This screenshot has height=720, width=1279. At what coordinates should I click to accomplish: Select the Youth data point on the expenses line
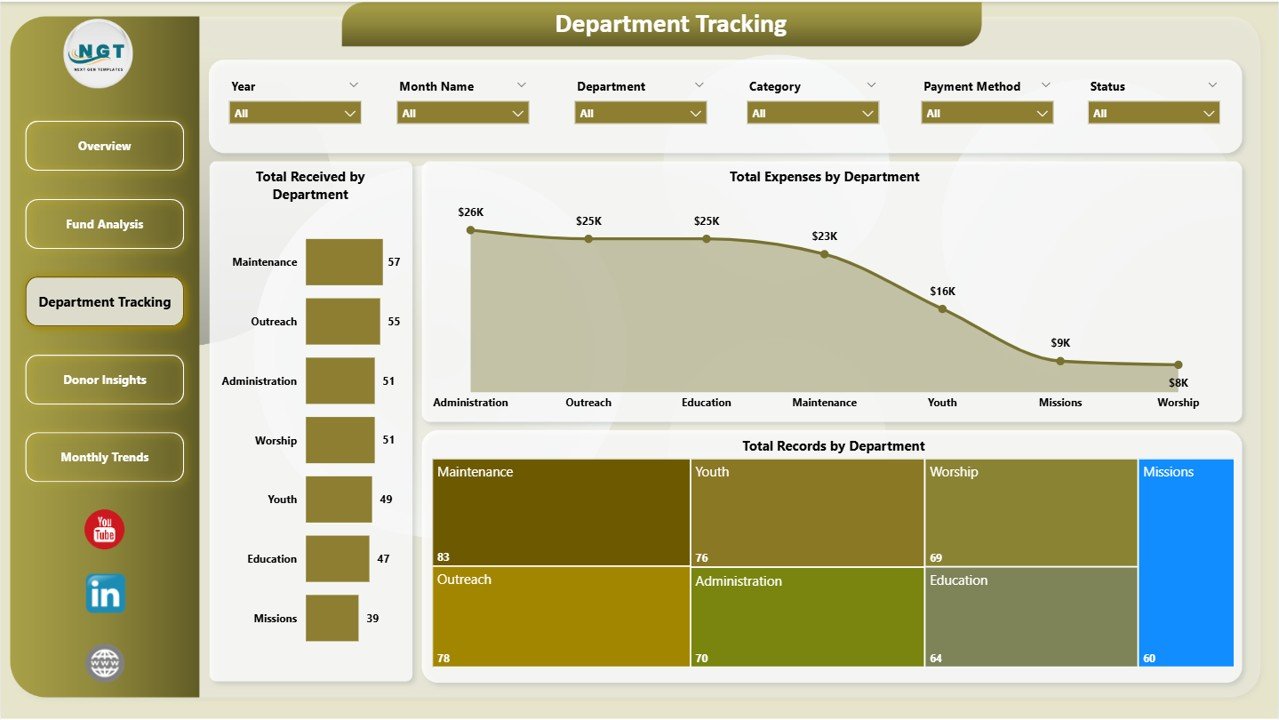click(942, 309)
